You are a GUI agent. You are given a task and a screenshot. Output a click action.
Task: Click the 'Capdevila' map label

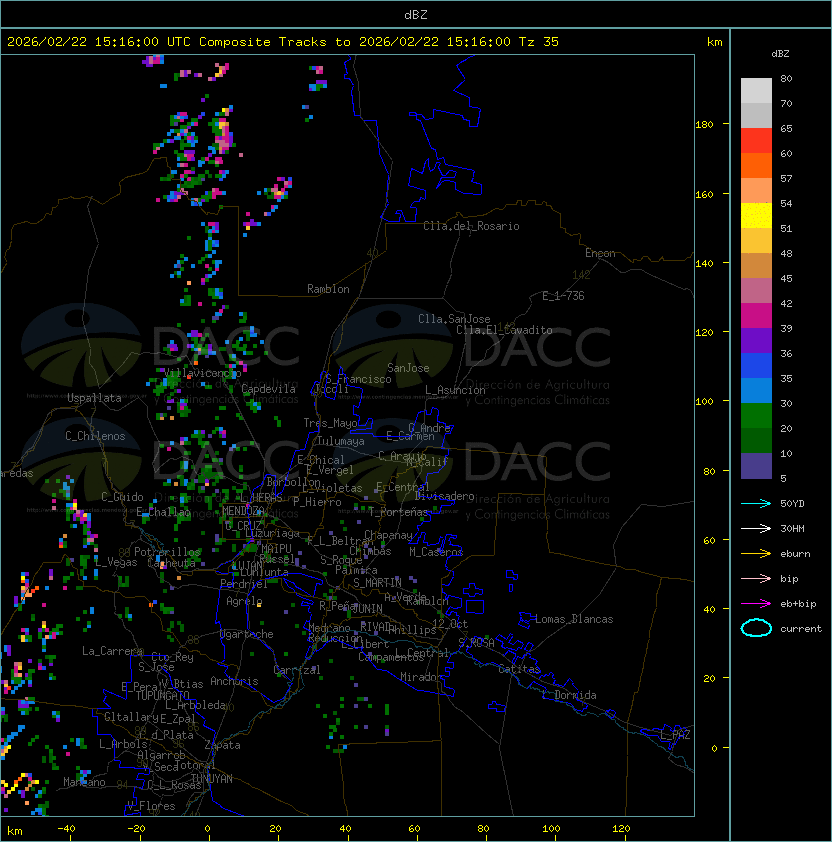tap(269, 389)
